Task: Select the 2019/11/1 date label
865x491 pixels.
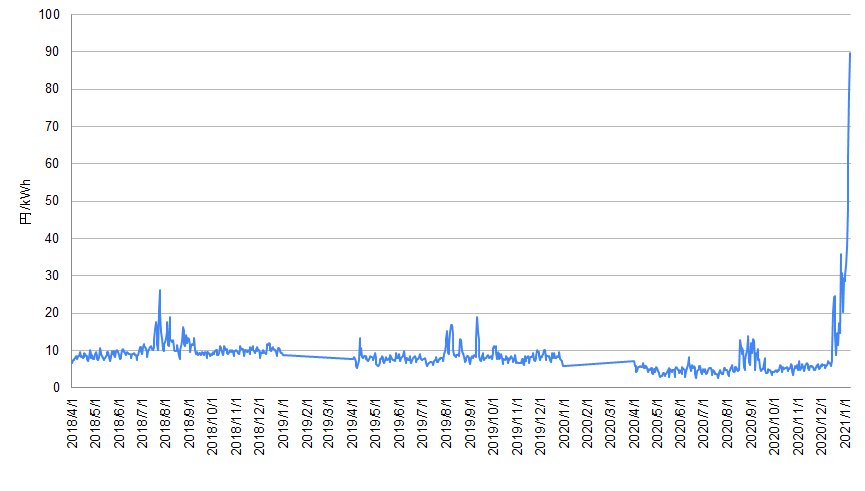Action: [x=516, y=426]
